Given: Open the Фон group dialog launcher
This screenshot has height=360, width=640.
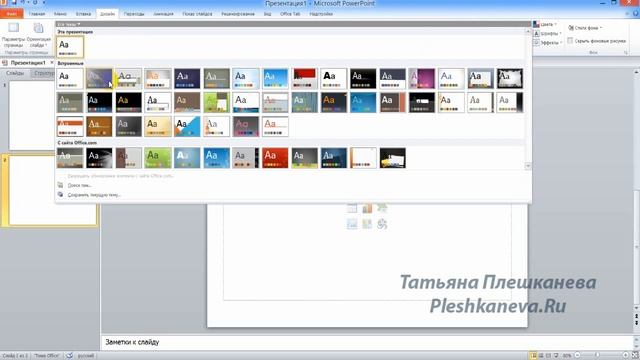Looking at the screenshot, I should tap(625, 53).
